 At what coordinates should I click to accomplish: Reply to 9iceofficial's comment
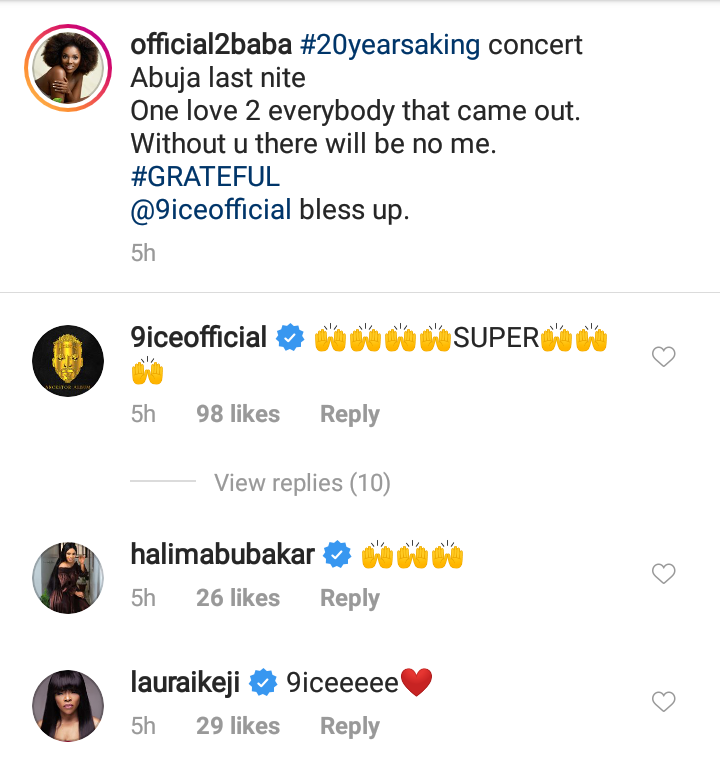point(349,414)
